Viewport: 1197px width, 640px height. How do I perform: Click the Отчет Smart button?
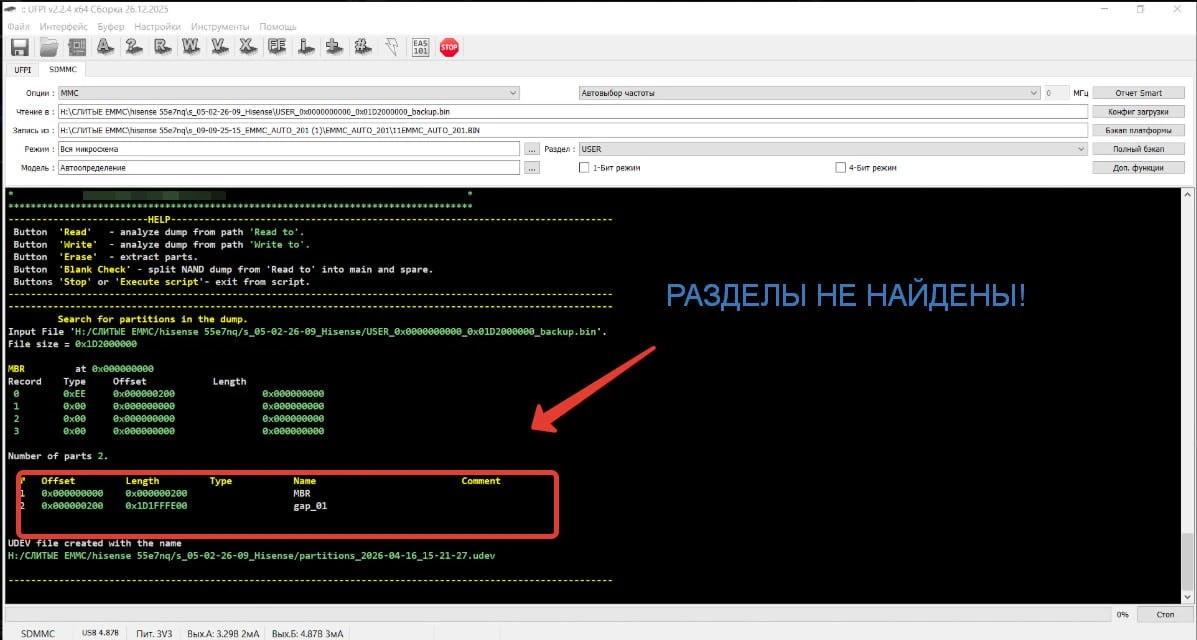coord(1138,93)
